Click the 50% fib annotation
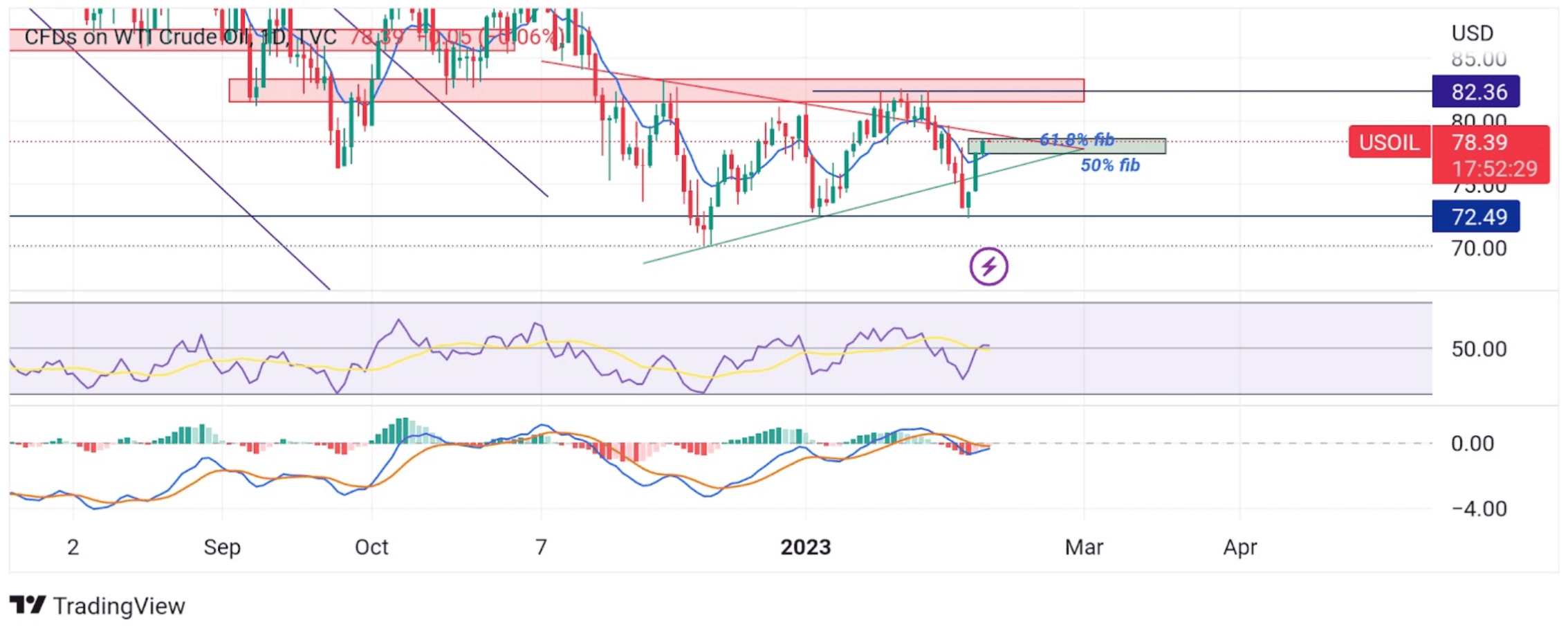Image resolution: width=1568 pixels, height=629 pixels. click(x=1110, y=165)
